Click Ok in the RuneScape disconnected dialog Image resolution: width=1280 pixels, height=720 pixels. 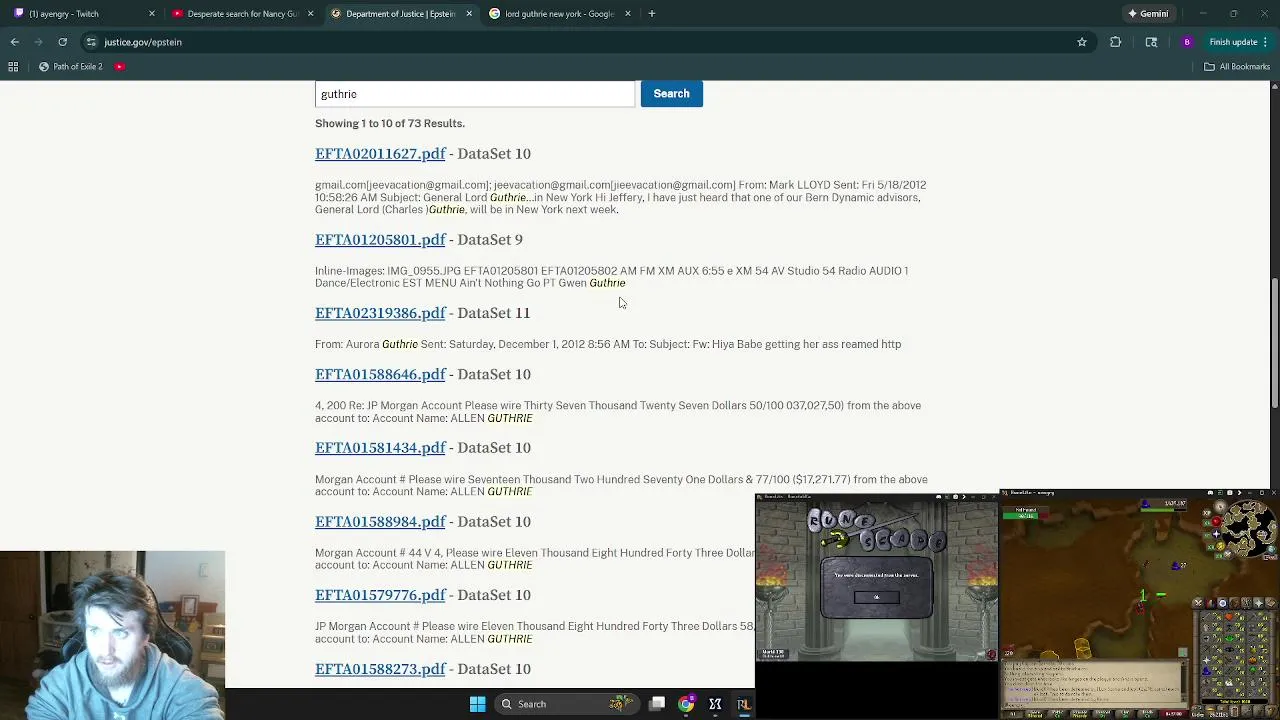point(877,597)
